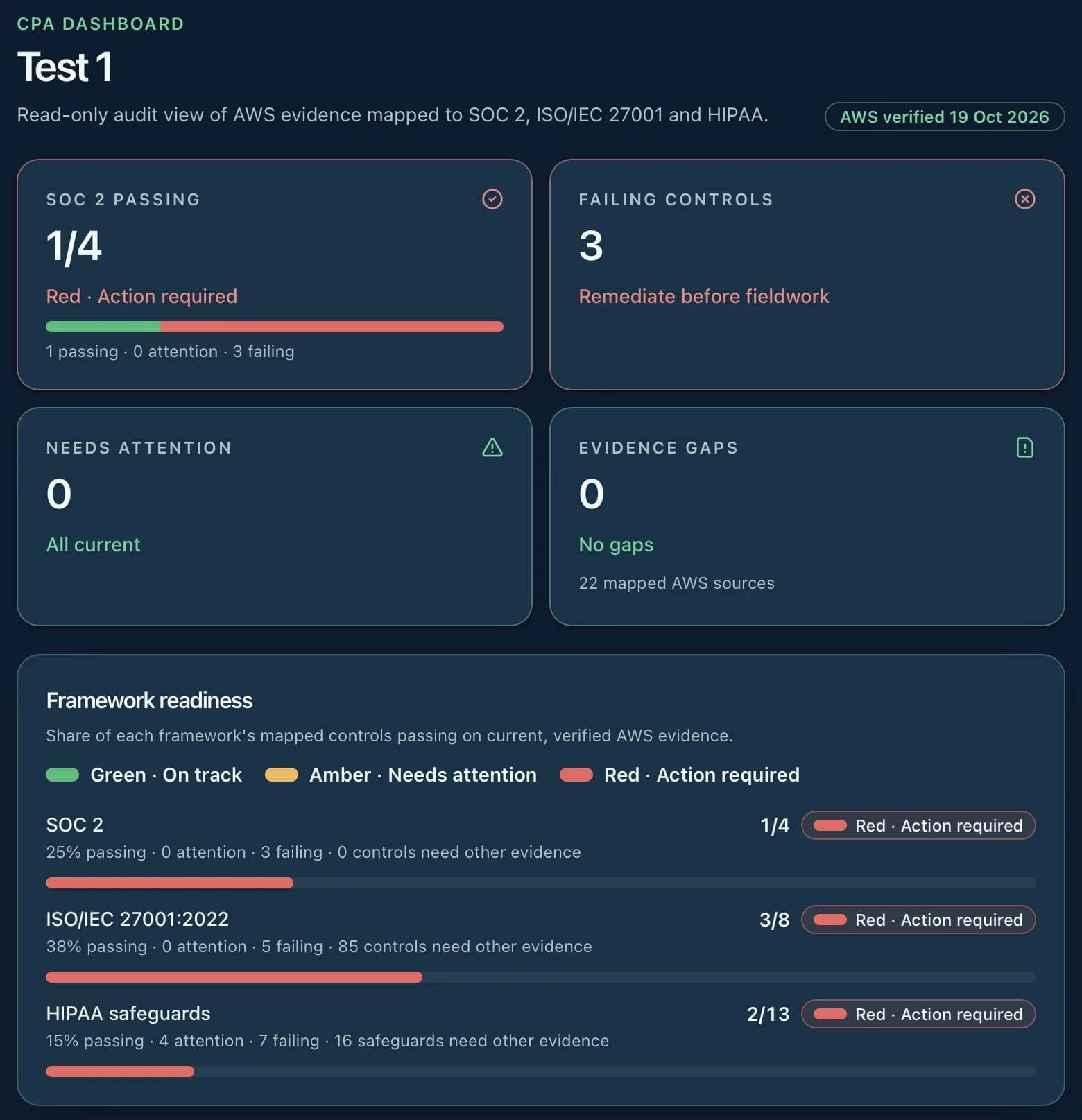This screenshot has width=1082, height=1120.
Task: Click the 'SOC 2' framework name in readiness list
Action: click(x=74, y=825)
